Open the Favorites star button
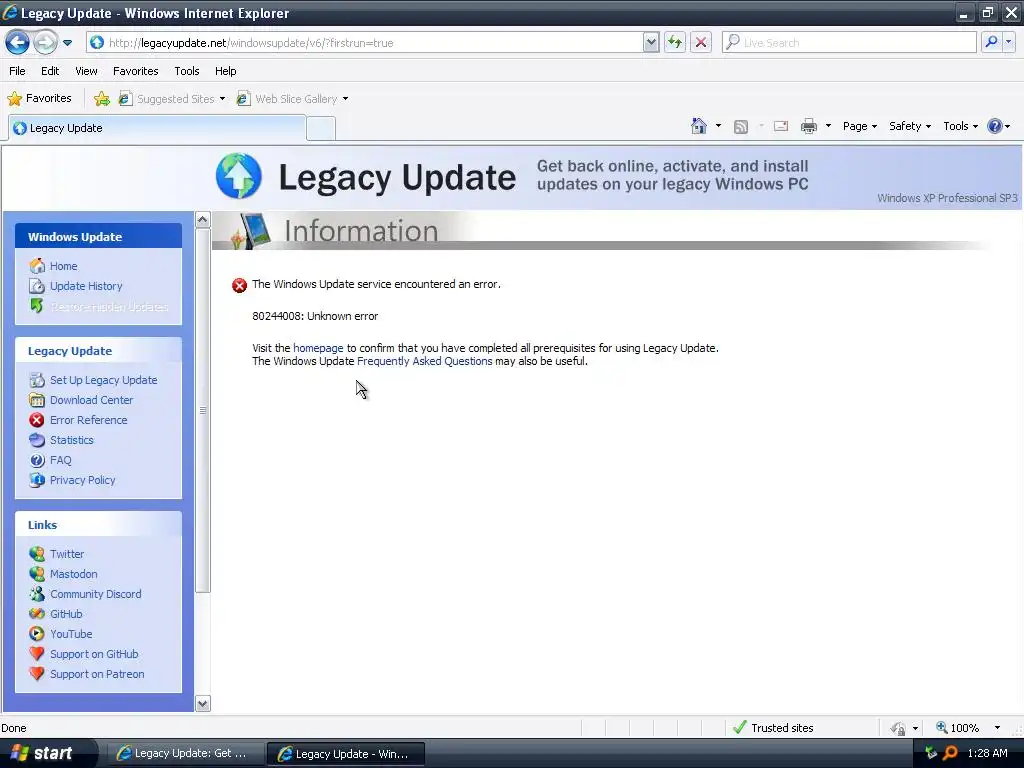The height and width of the screenshot is (768, 1024). 39,99
